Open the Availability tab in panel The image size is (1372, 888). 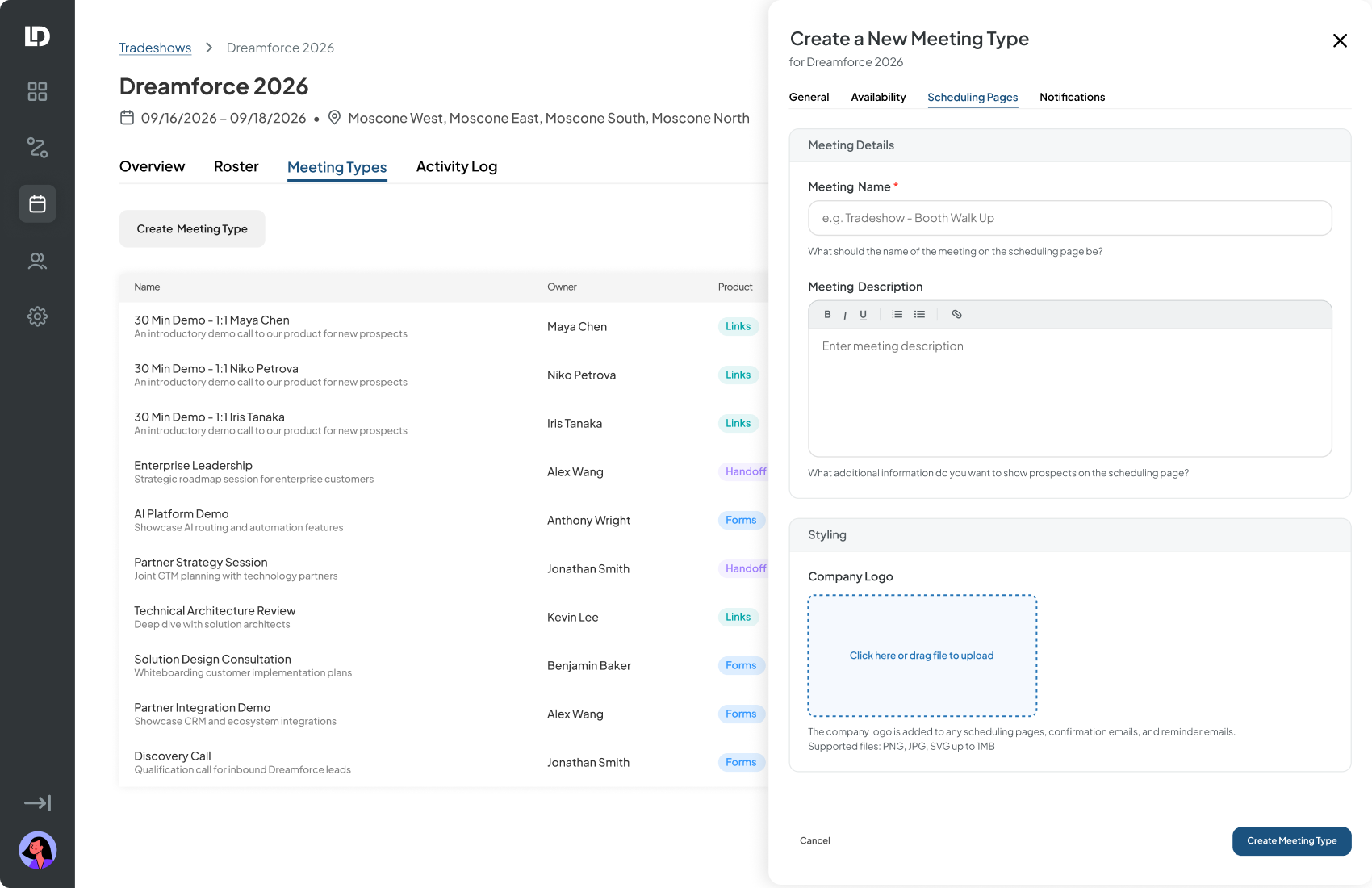tap(878, 97)
